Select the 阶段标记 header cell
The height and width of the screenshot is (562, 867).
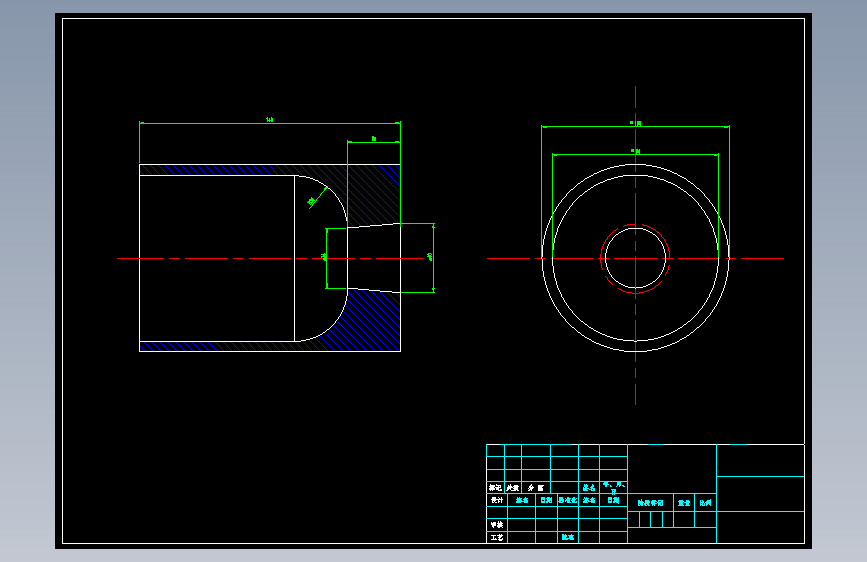[x=650, y=503]
